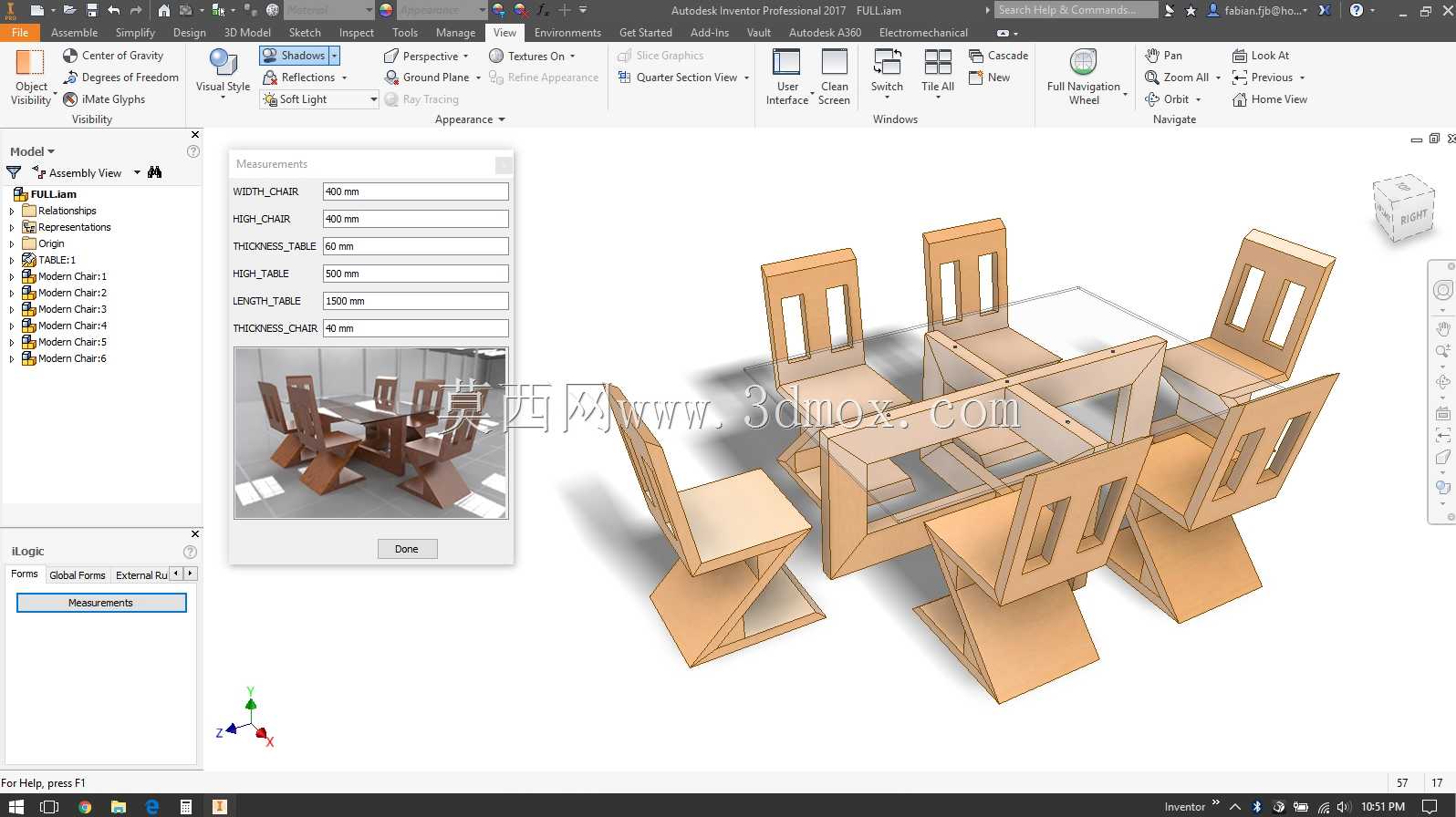Image resolution: width=1456 pixels, height=817 pixels.
Task: Open the iLogic panel help icon
Action: coord(190,552)
